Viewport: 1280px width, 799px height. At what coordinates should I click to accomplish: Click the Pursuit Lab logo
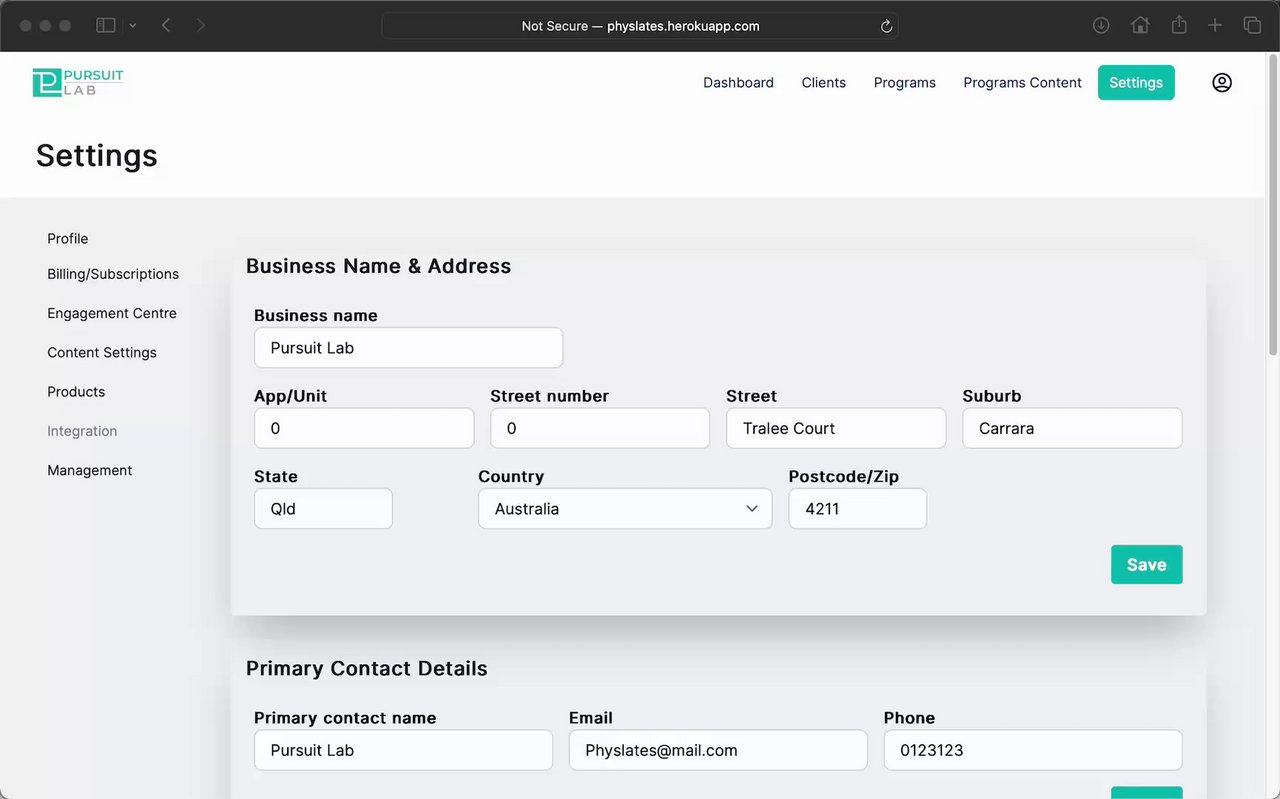pos(78,83)
